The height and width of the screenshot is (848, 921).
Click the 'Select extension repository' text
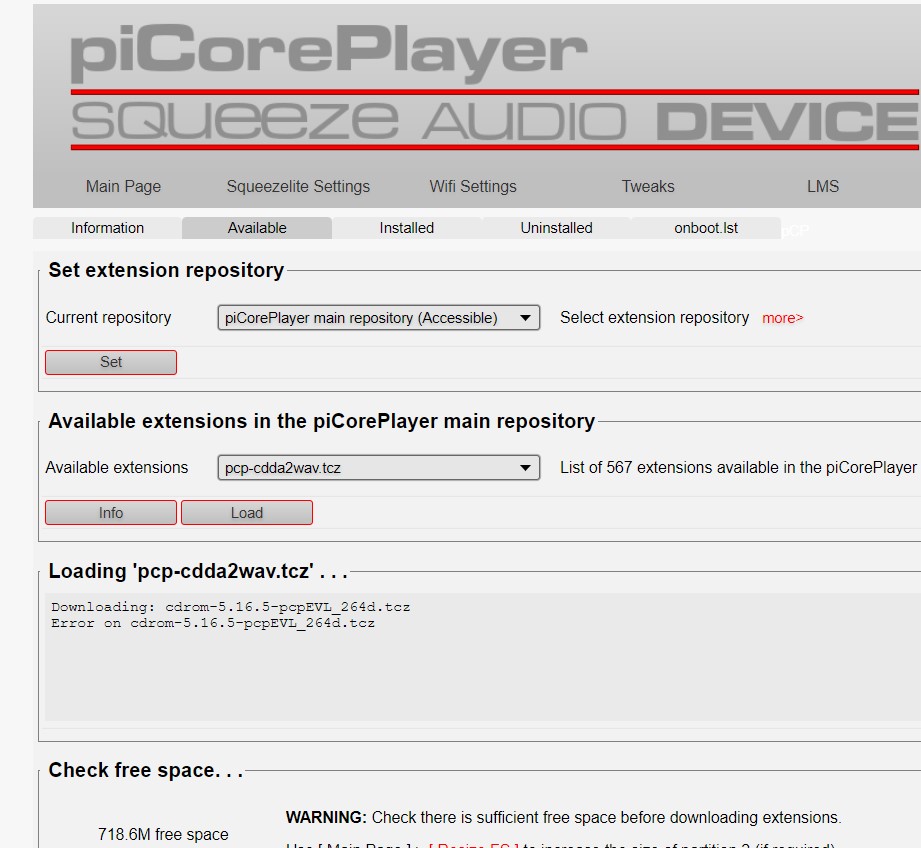[x=654, y=318]
